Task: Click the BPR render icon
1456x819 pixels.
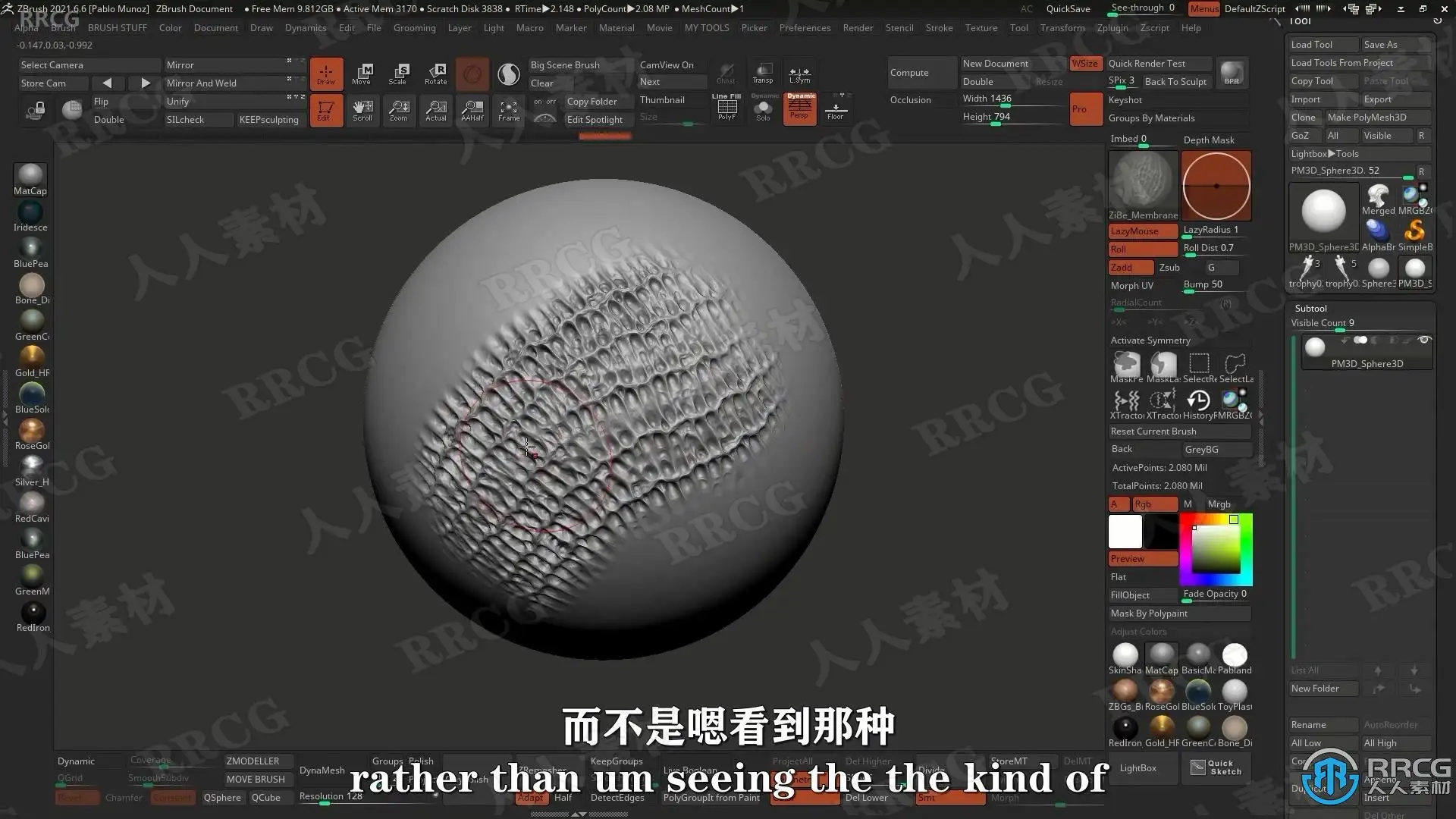Action: click(x=1232, y=73)
